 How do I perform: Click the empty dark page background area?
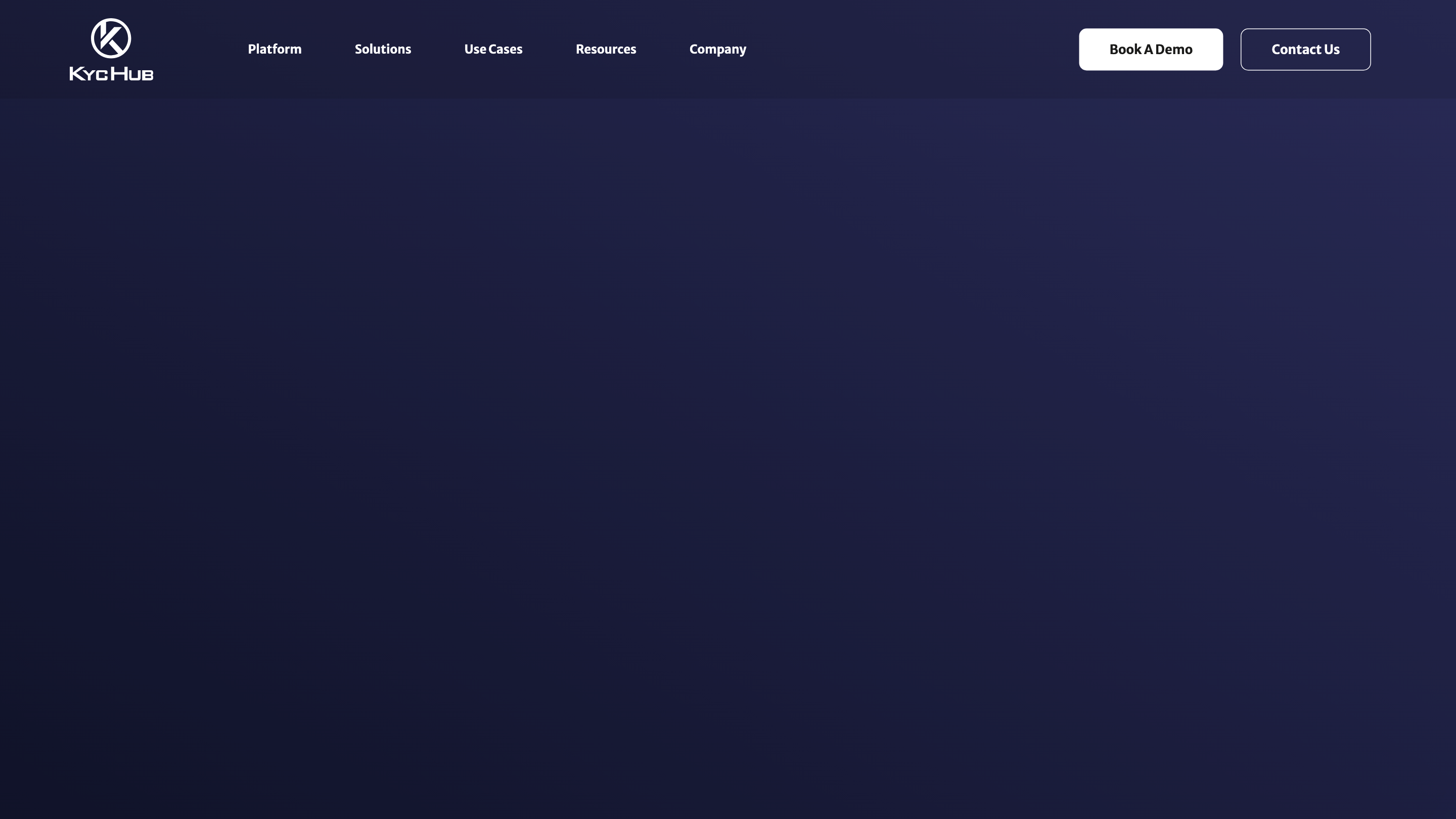[728, 452]
